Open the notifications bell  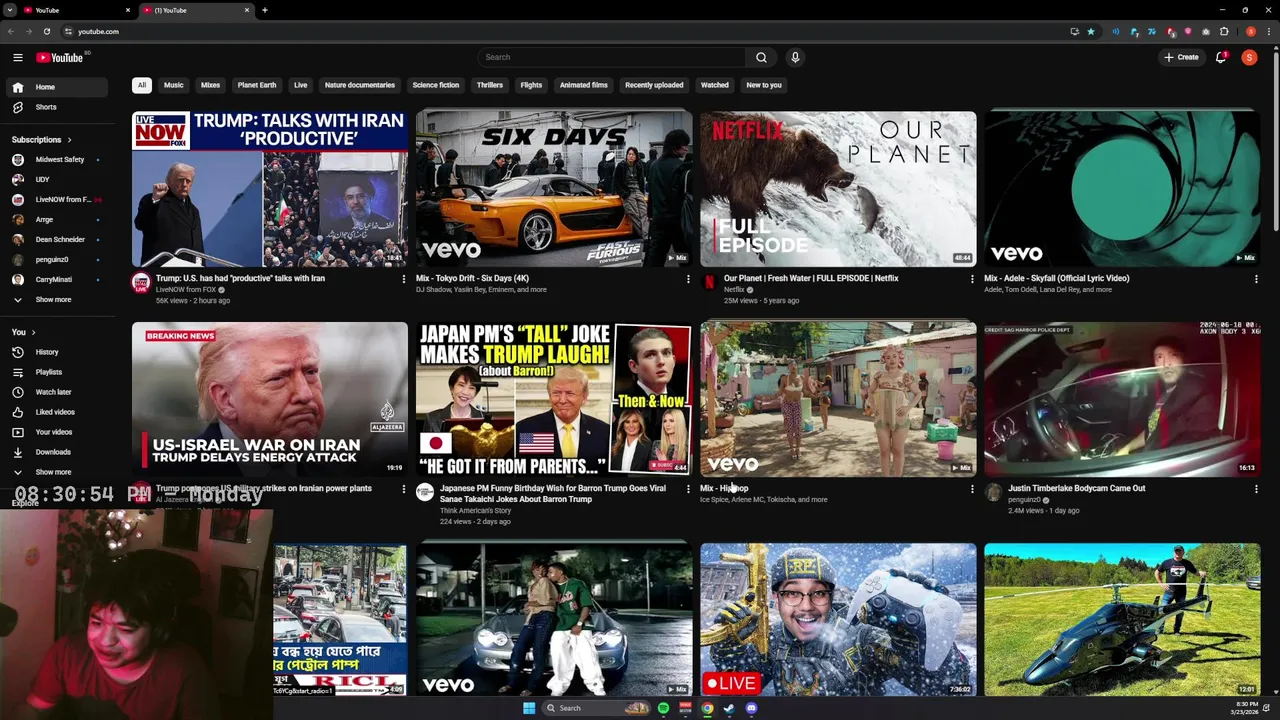(x=1220, y=57)
